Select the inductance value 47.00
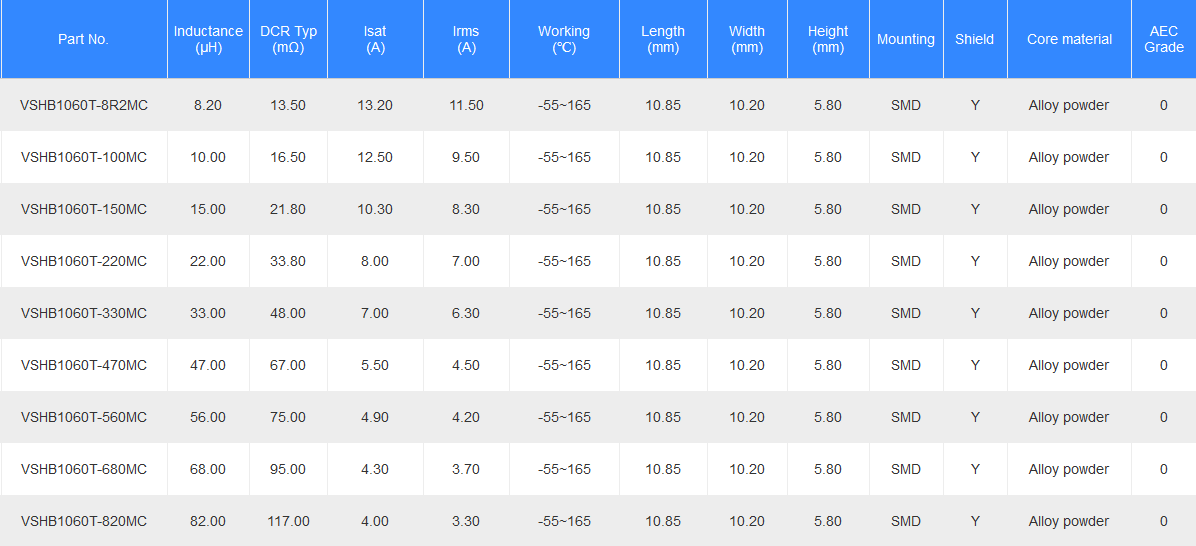The image size is (1196, 546). [x=208, y=365]
